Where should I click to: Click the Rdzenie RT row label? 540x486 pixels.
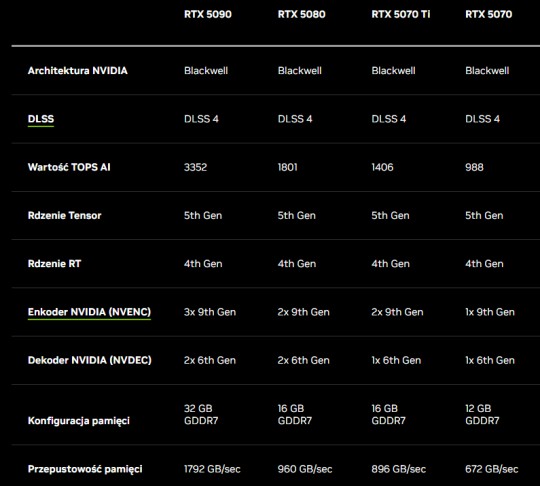click(54, 263)
